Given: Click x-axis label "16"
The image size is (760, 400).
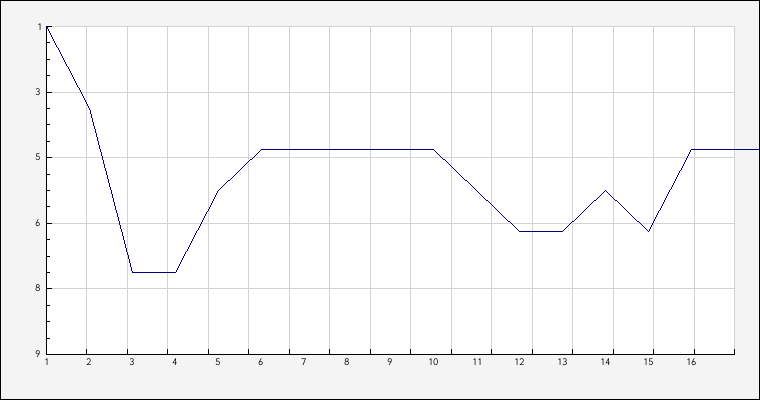Looking at the screenshot, I should point(692,362).
